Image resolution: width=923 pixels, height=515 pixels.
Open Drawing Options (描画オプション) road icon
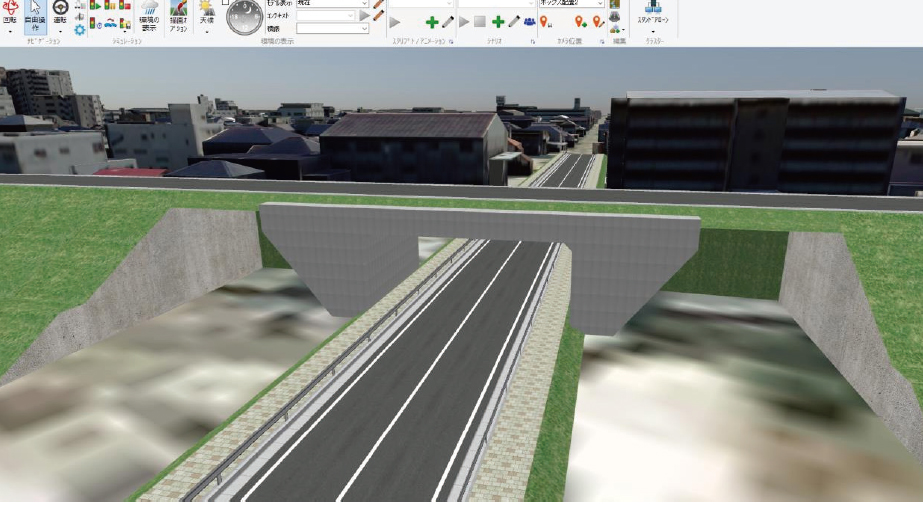coord(178,16)
